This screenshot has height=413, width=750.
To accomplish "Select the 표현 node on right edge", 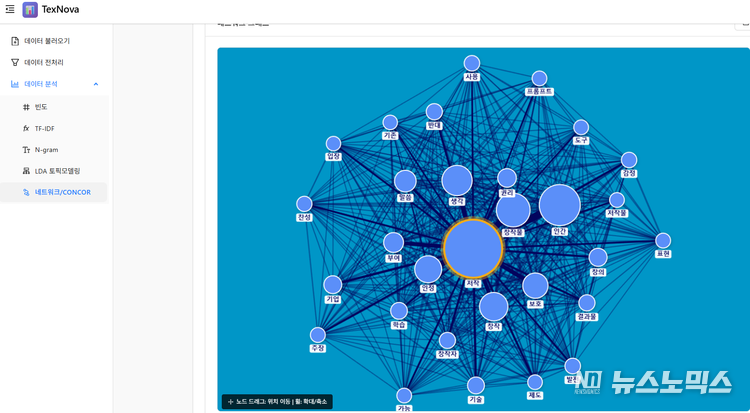I will coord(663,241).
